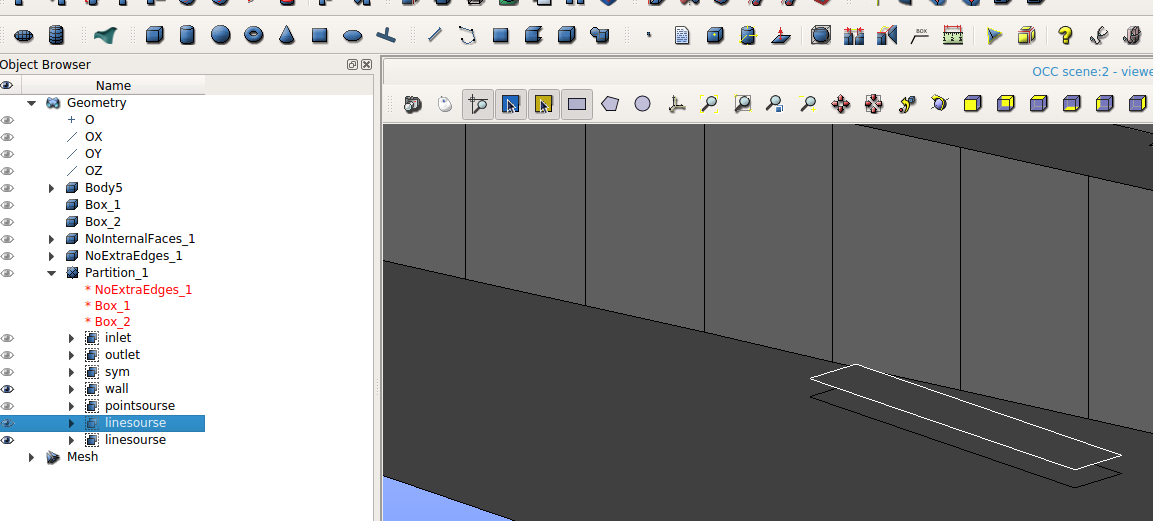Image resolution: width=1153 pixels, height=521 pixels.
Task: Click the Name column header
Action: 113,86
